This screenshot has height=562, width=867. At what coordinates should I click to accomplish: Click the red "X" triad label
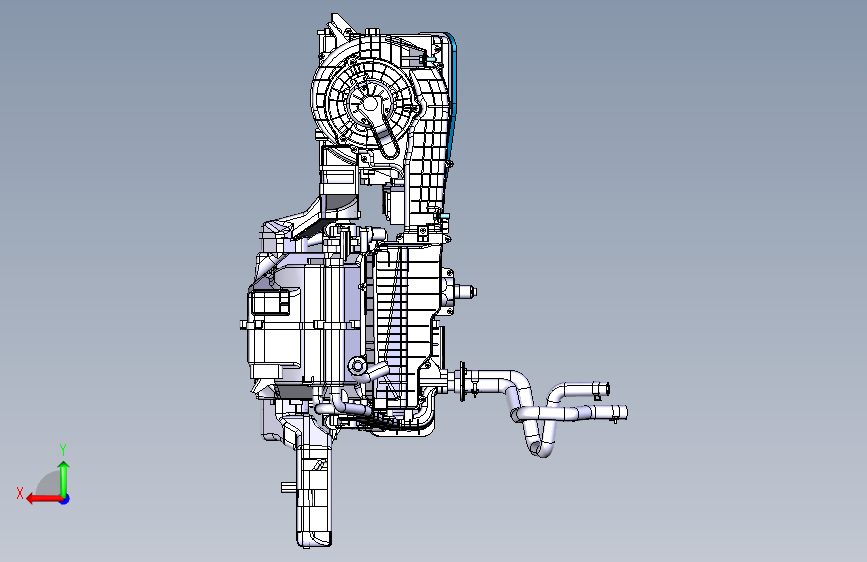tap(20, 493)
